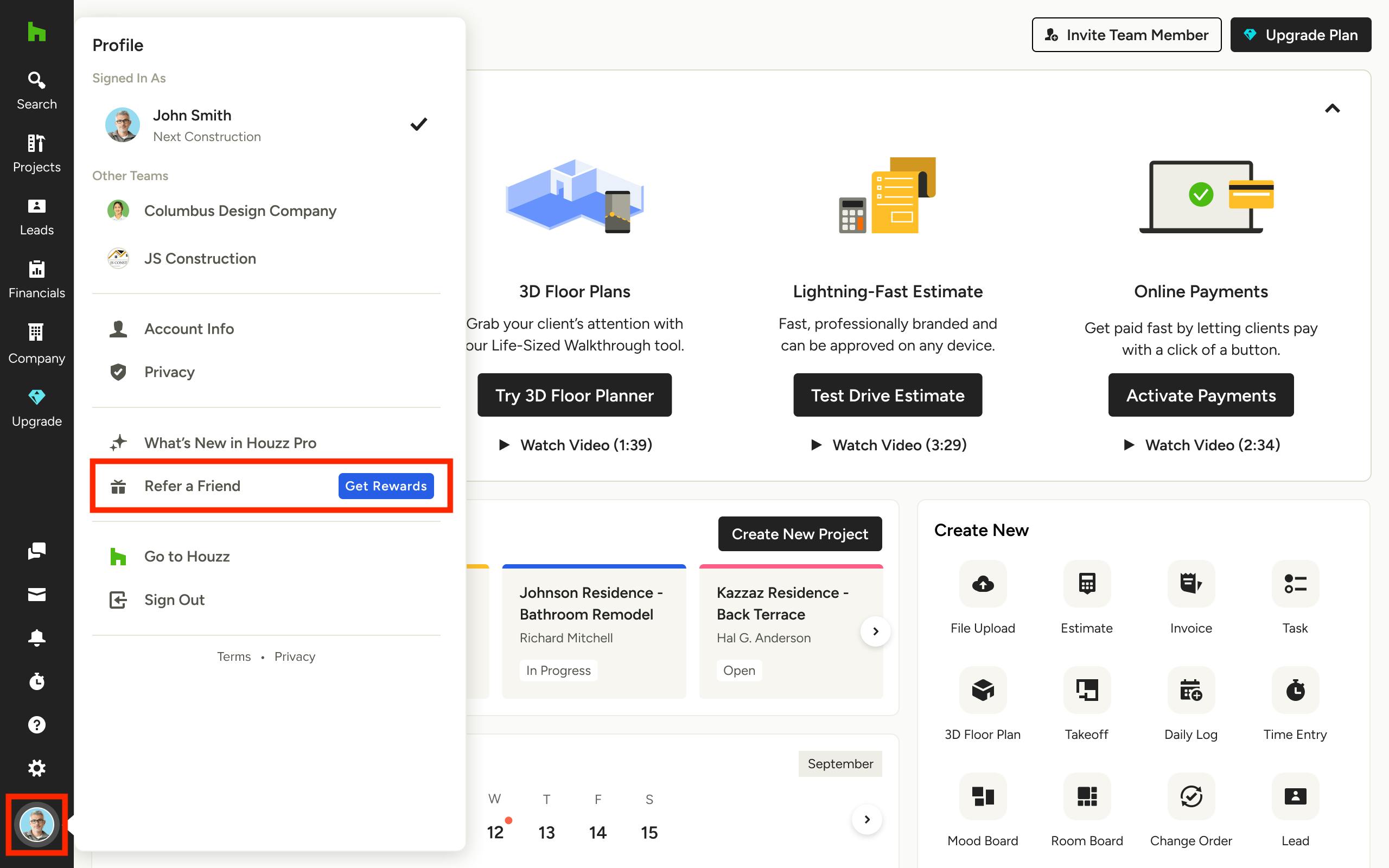
Task: Select day 15 on the calendar
Action: 649,832
